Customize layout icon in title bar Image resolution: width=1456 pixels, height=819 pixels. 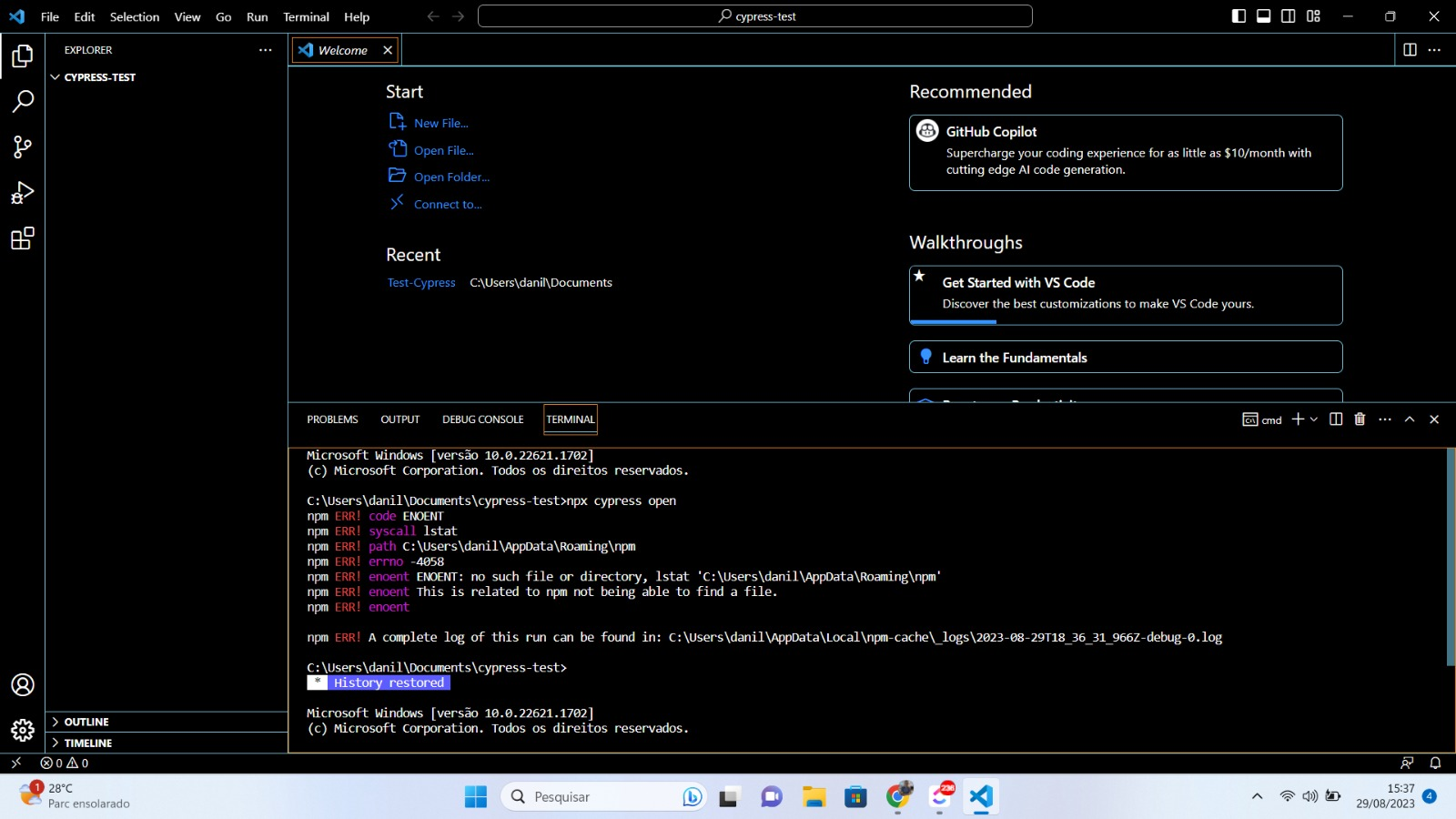[1313, 15]
